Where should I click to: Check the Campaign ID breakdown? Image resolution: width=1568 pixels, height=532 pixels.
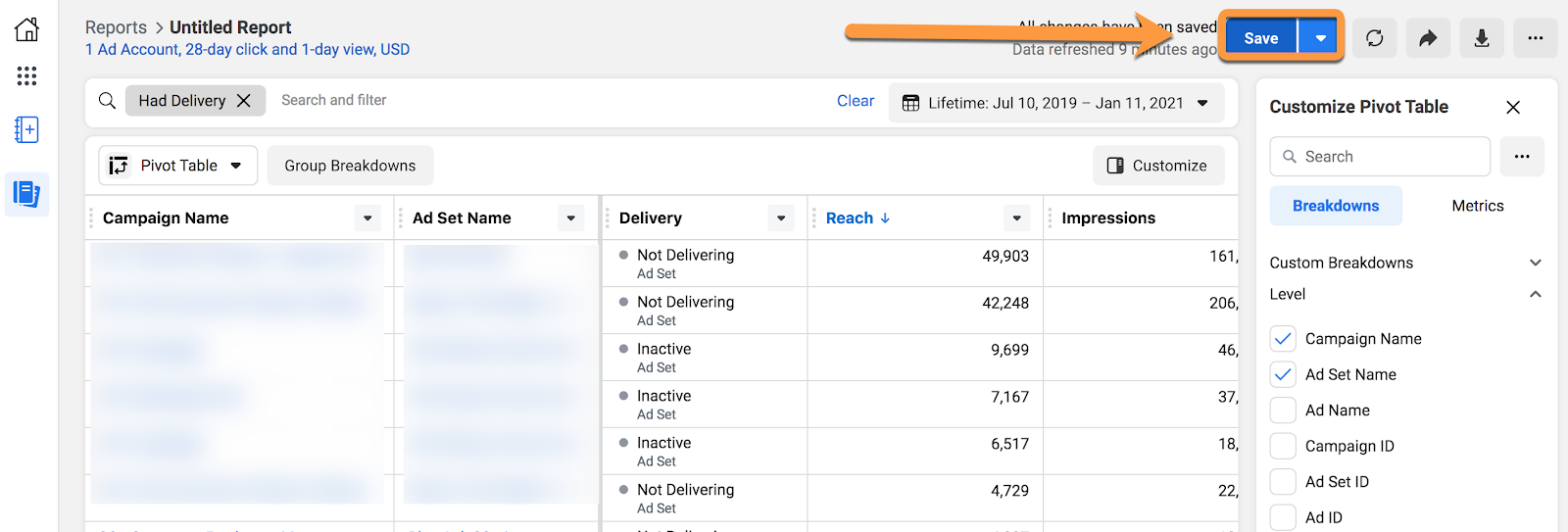(1283, 446)
